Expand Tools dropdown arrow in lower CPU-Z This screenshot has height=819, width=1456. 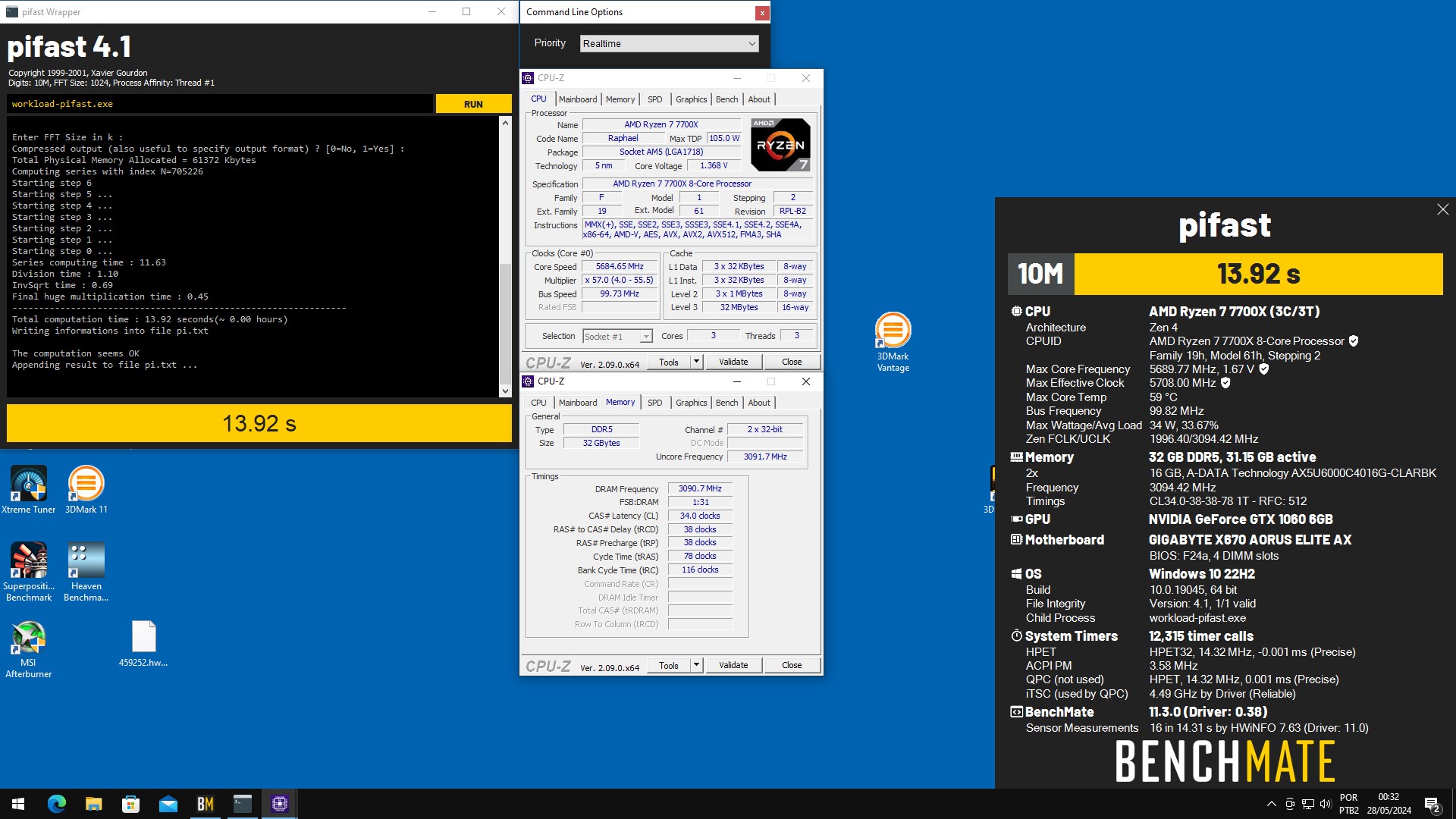coord(696,665)
